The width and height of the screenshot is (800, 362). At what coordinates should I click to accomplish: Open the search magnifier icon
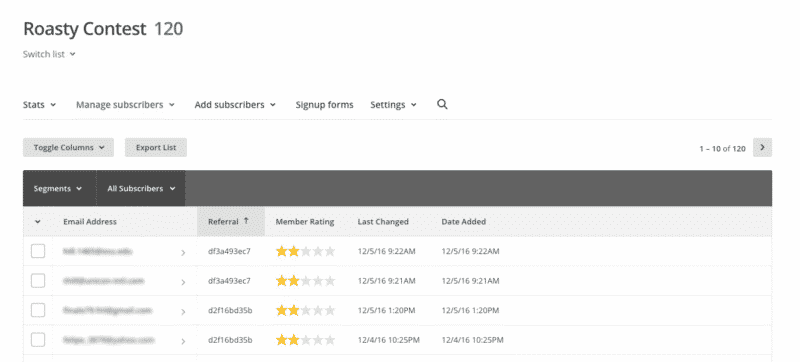click(442, 105)
